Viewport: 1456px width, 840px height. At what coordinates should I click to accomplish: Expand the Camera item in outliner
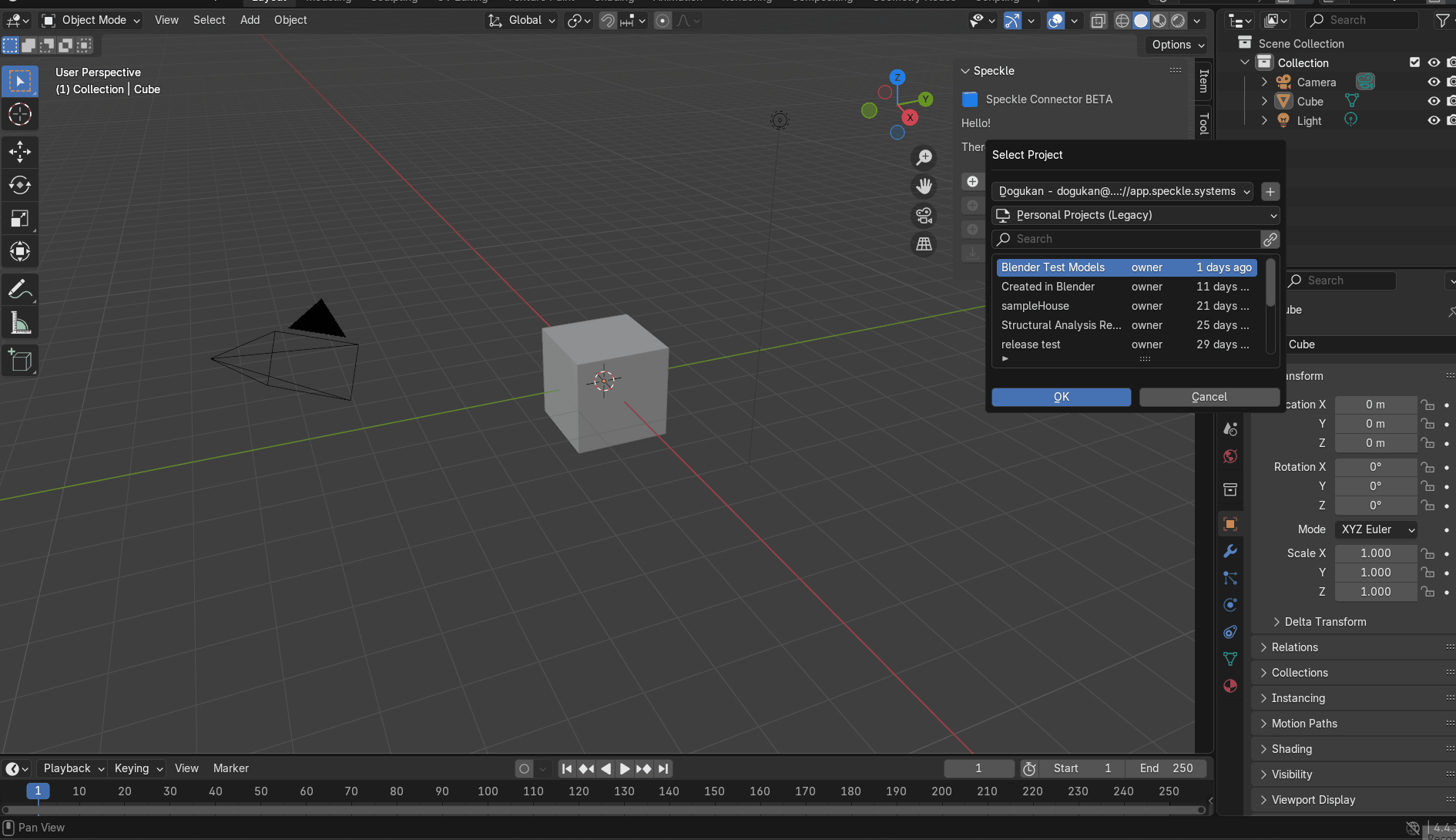(x=1264, y=82)
